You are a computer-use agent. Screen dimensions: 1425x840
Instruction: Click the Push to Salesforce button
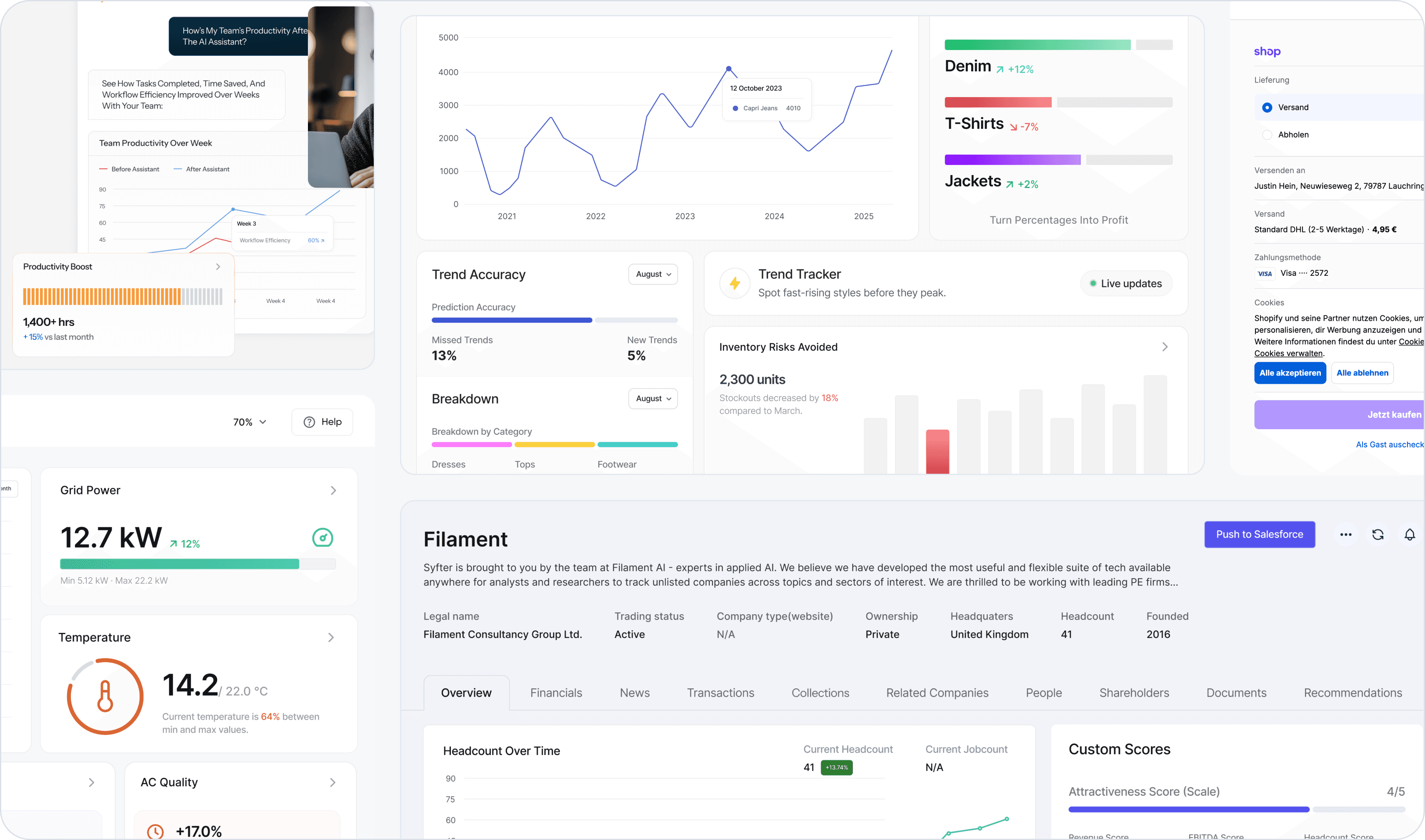coord(1259,534)
